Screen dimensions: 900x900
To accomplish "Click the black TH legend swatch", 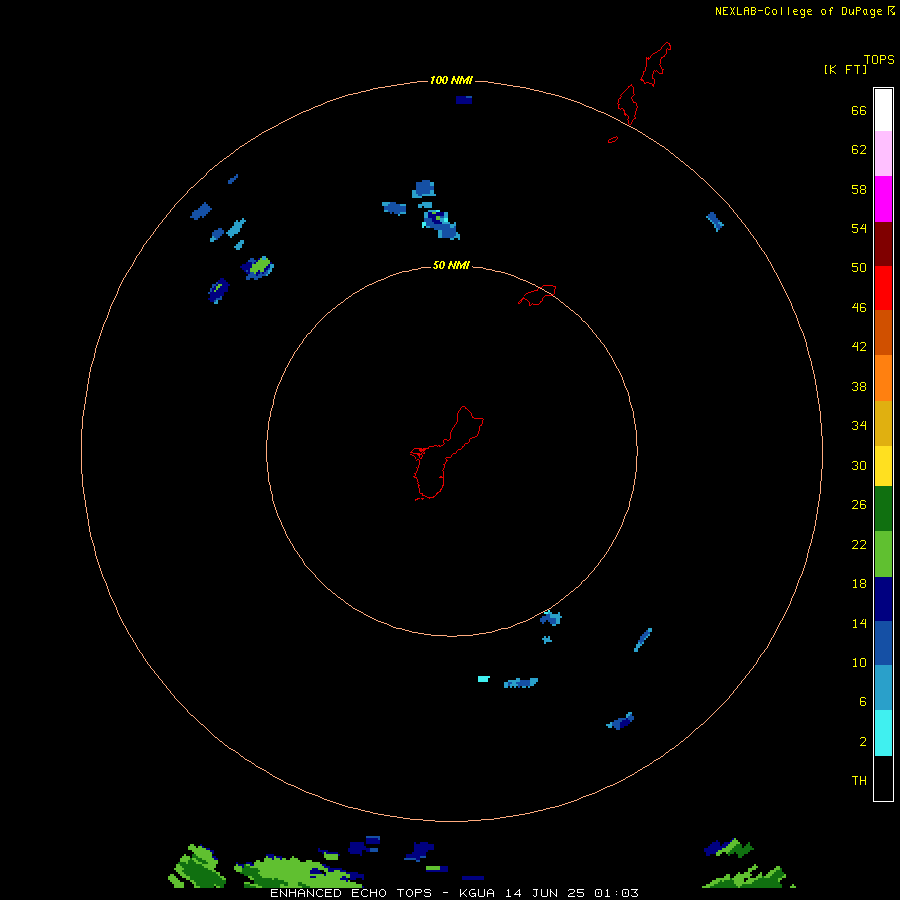I will point(883,778).
